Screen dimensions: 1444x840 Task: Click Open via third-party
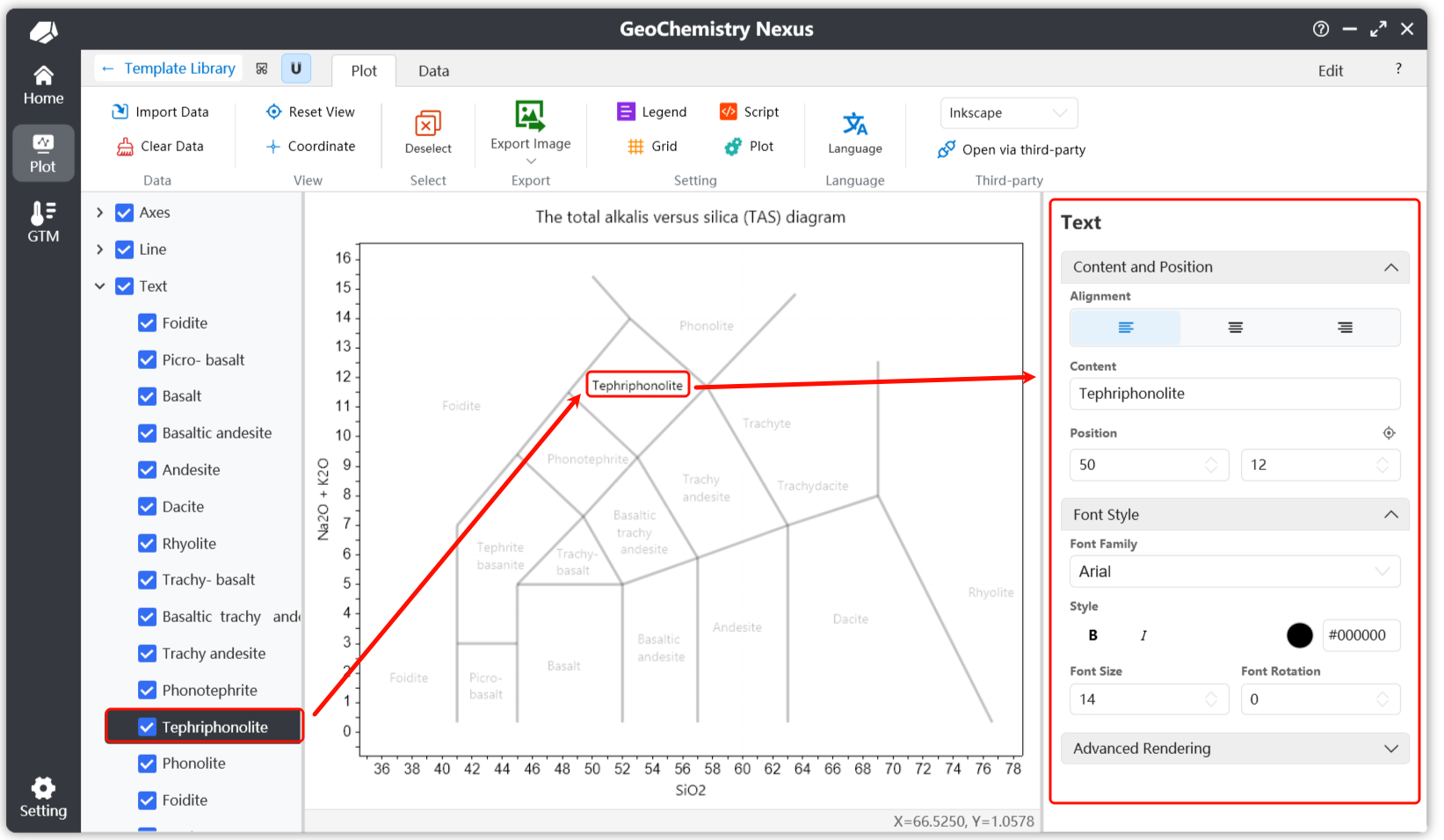pyautogui.click(x=1012, y=149)
